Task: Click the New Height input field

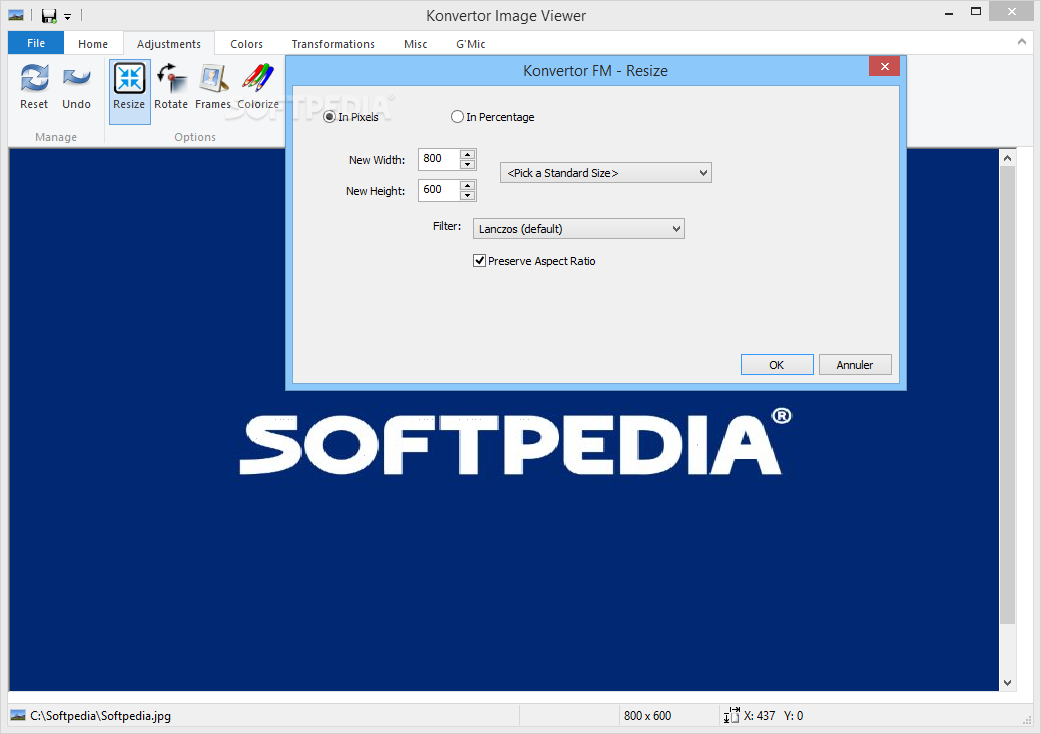Action: tap(440, 190)
